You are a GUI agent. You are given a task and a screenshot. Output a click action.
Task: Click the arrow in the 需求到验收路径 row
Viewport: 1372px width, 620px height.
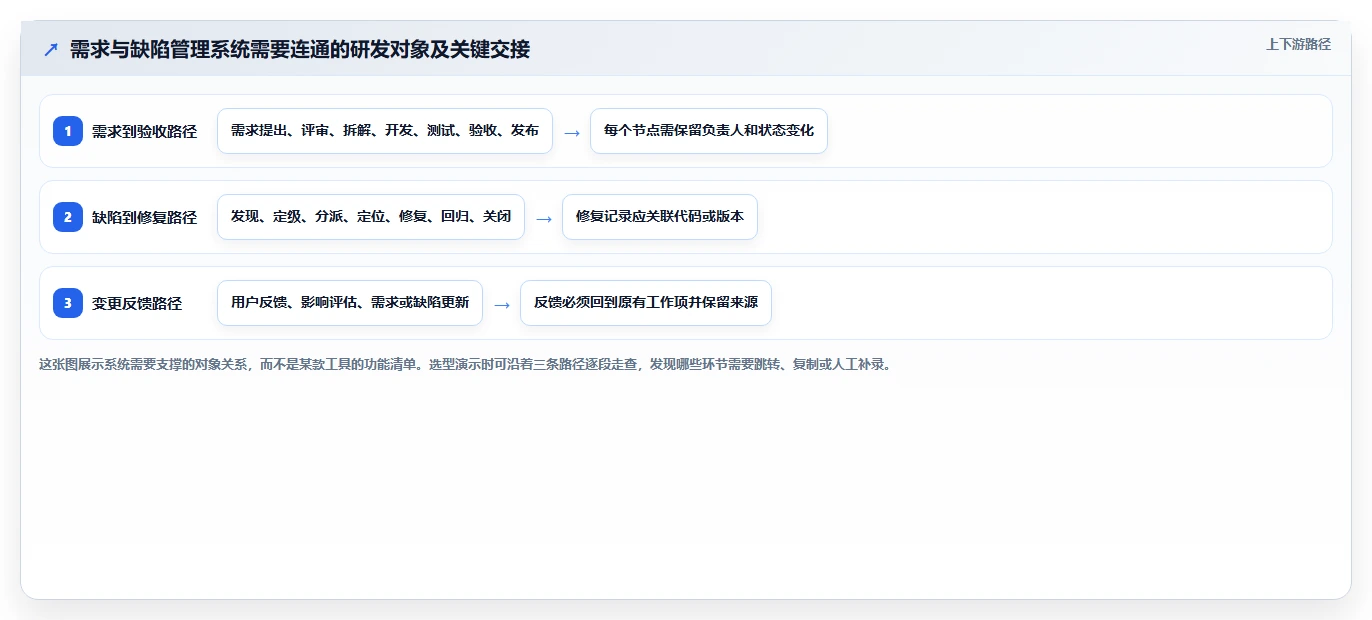pos(572,132)
